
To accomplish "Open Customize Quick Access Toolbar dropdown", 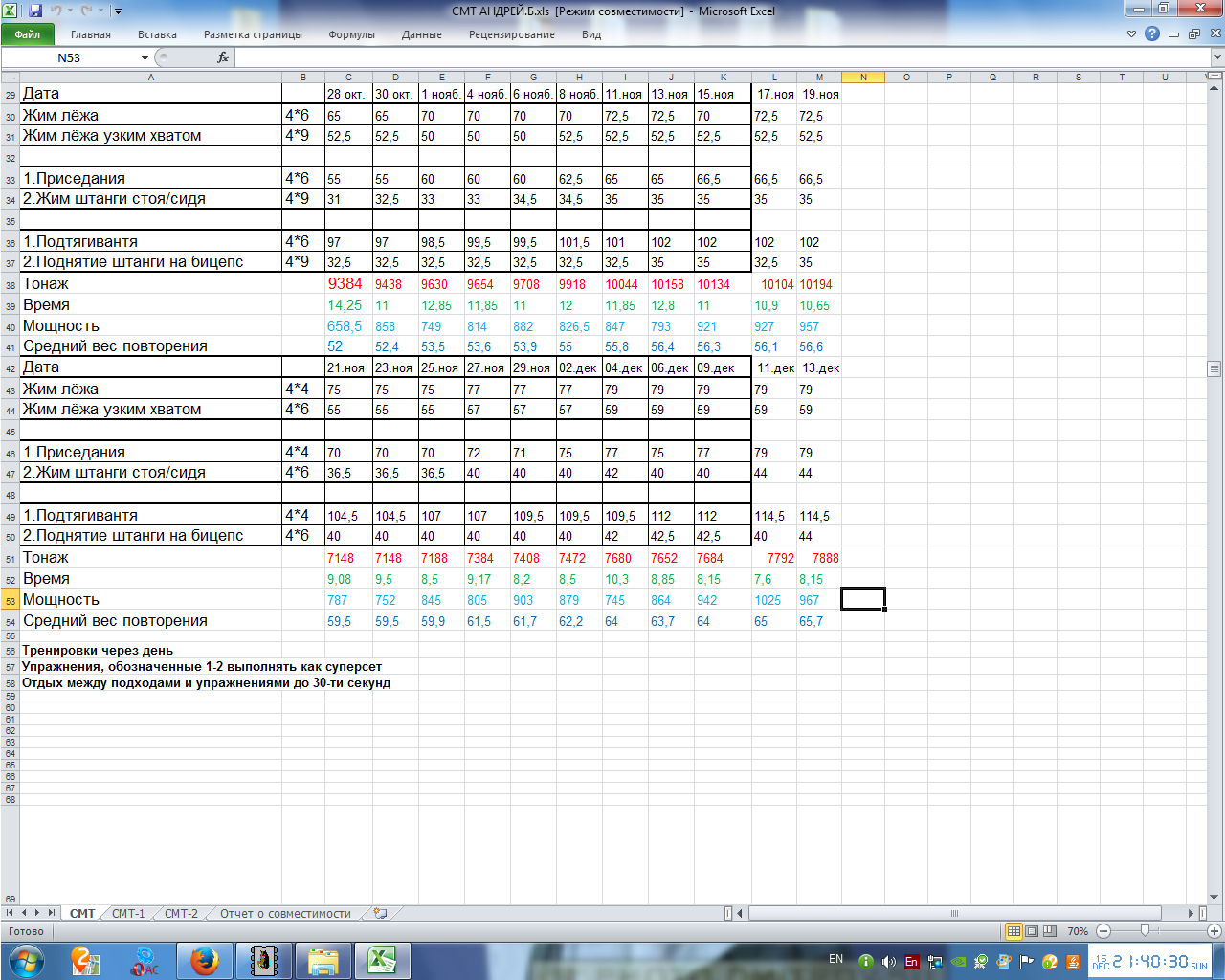I will pyautogui.click(x=118, y=11).
